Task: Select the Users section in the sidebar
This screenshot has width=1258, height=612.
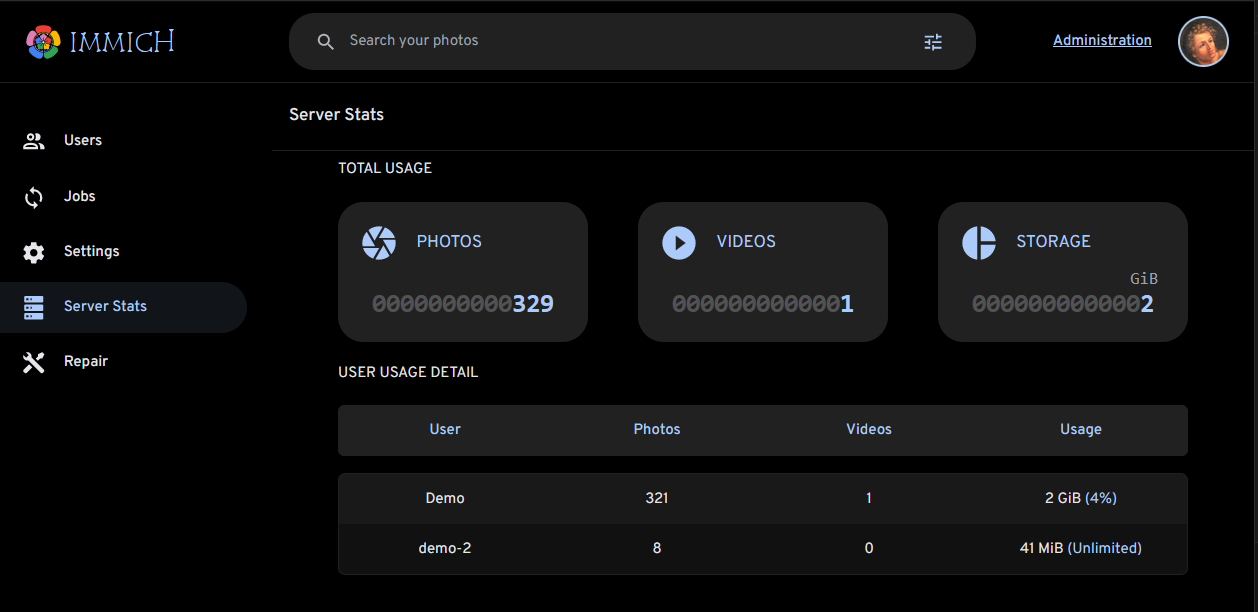Action: pos(82,140)
